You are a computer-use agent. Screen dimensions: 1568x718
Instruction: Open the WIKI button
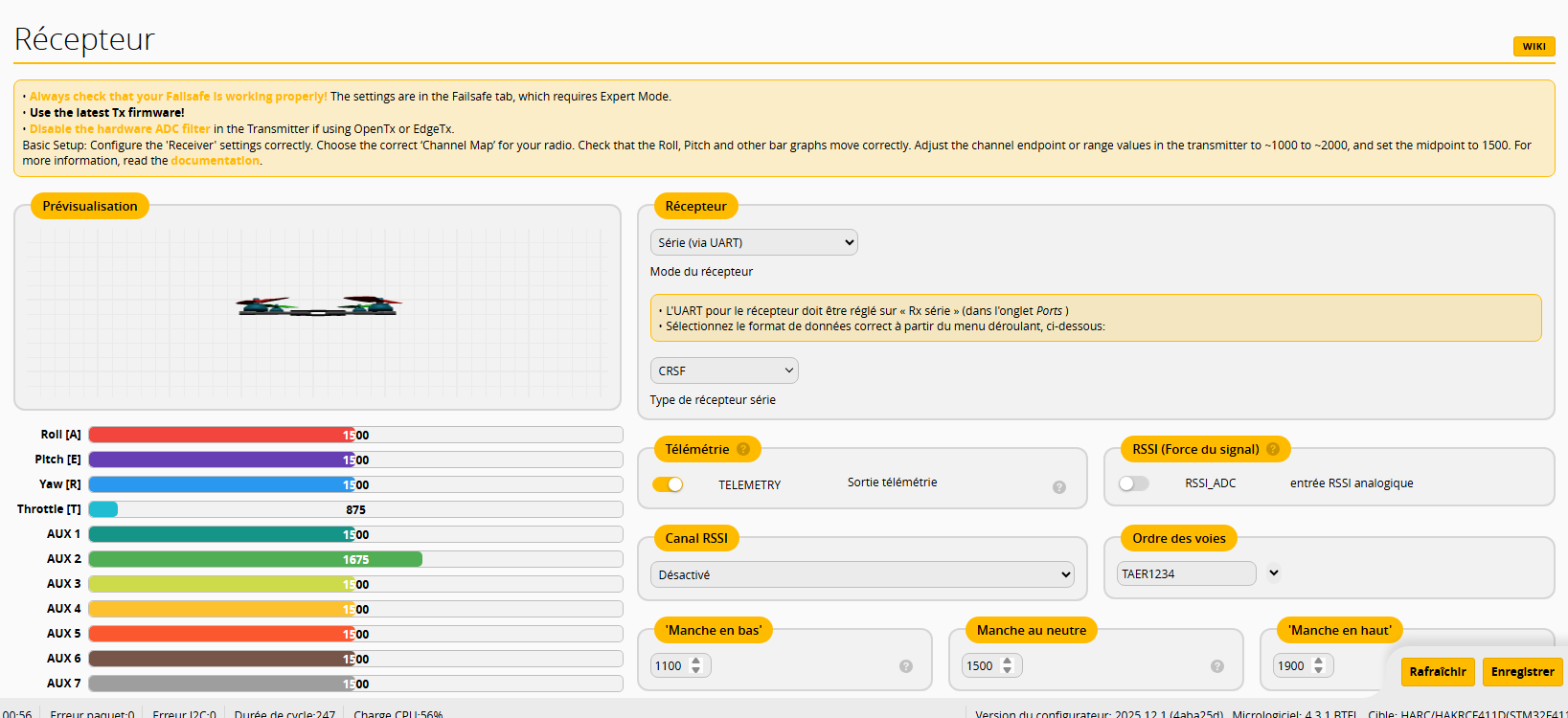(1534, 46)
